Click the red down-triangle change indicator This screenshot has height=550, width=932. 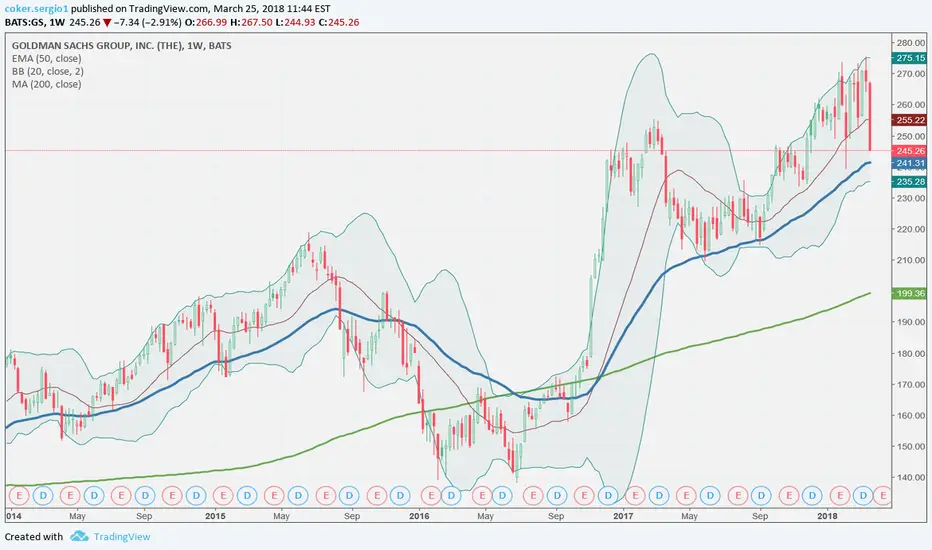106,23
